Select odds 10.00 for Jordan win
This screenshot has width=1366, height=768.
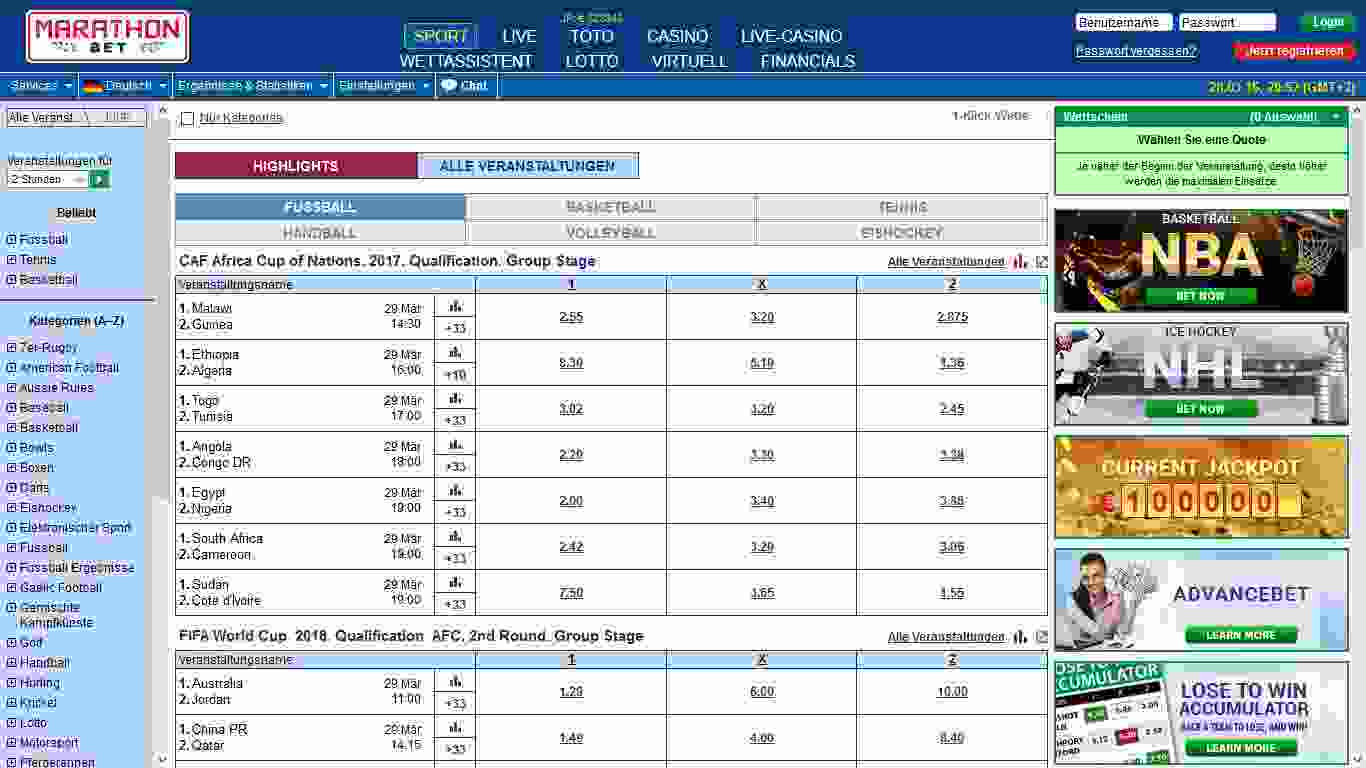click(x=952, y=692)
